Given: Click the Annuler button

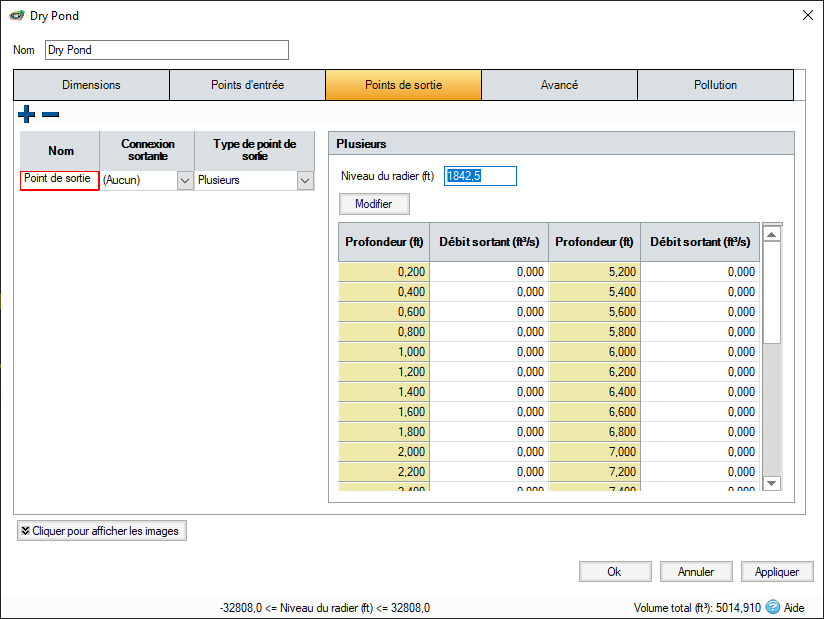Looking at the screenshot, I should coord(696,572).
